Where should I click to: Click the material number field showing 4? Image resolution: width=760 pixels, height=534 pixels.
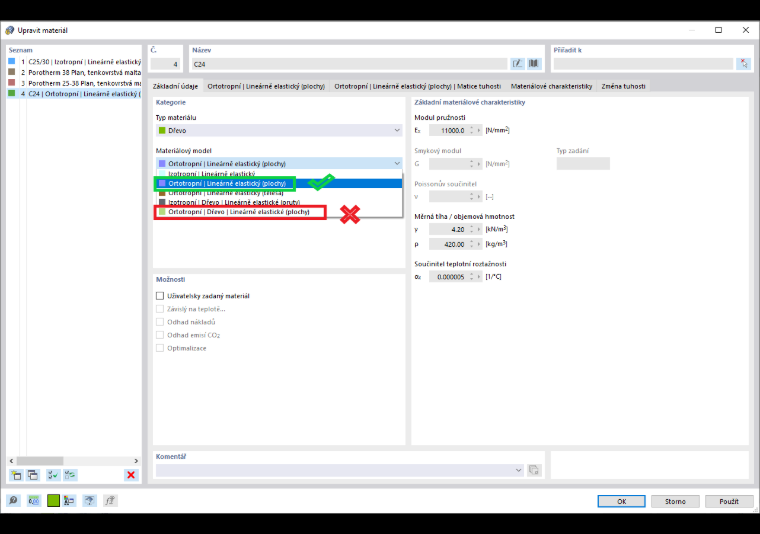coord(165,64)
